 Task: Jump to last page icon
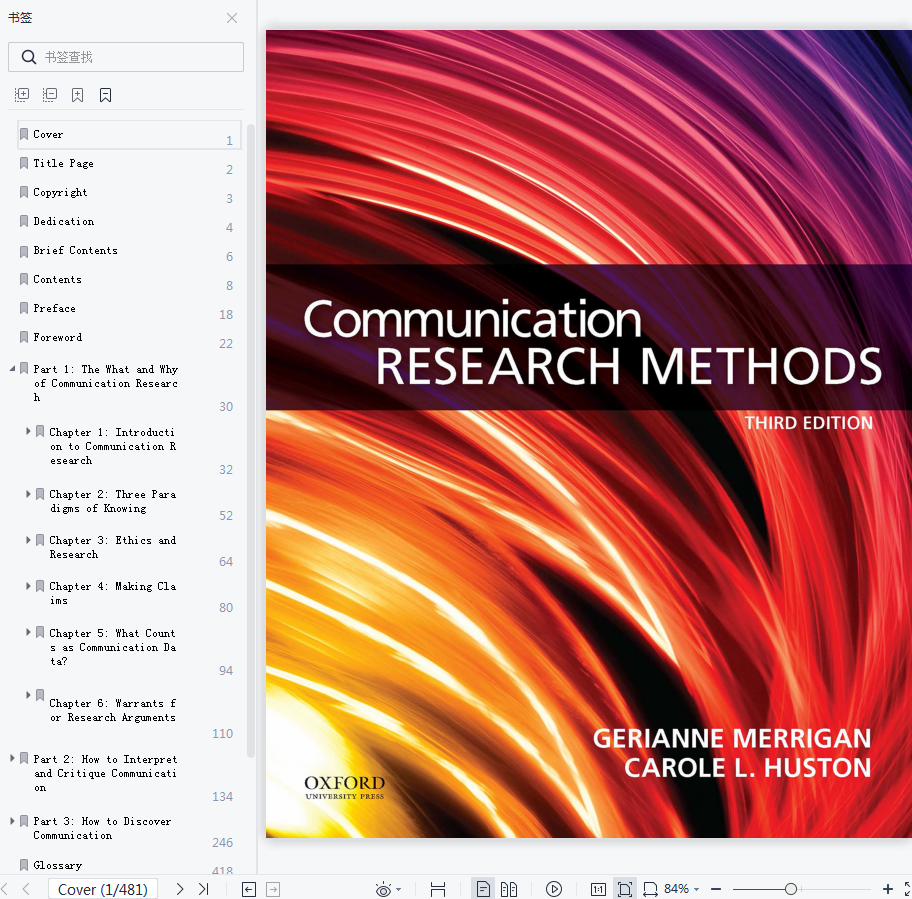(x=203, y=889)
